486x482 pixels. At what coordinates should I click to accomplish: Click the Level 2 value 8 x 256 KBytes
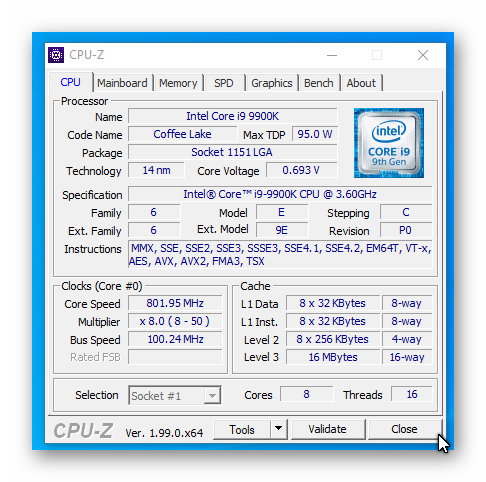333,339
